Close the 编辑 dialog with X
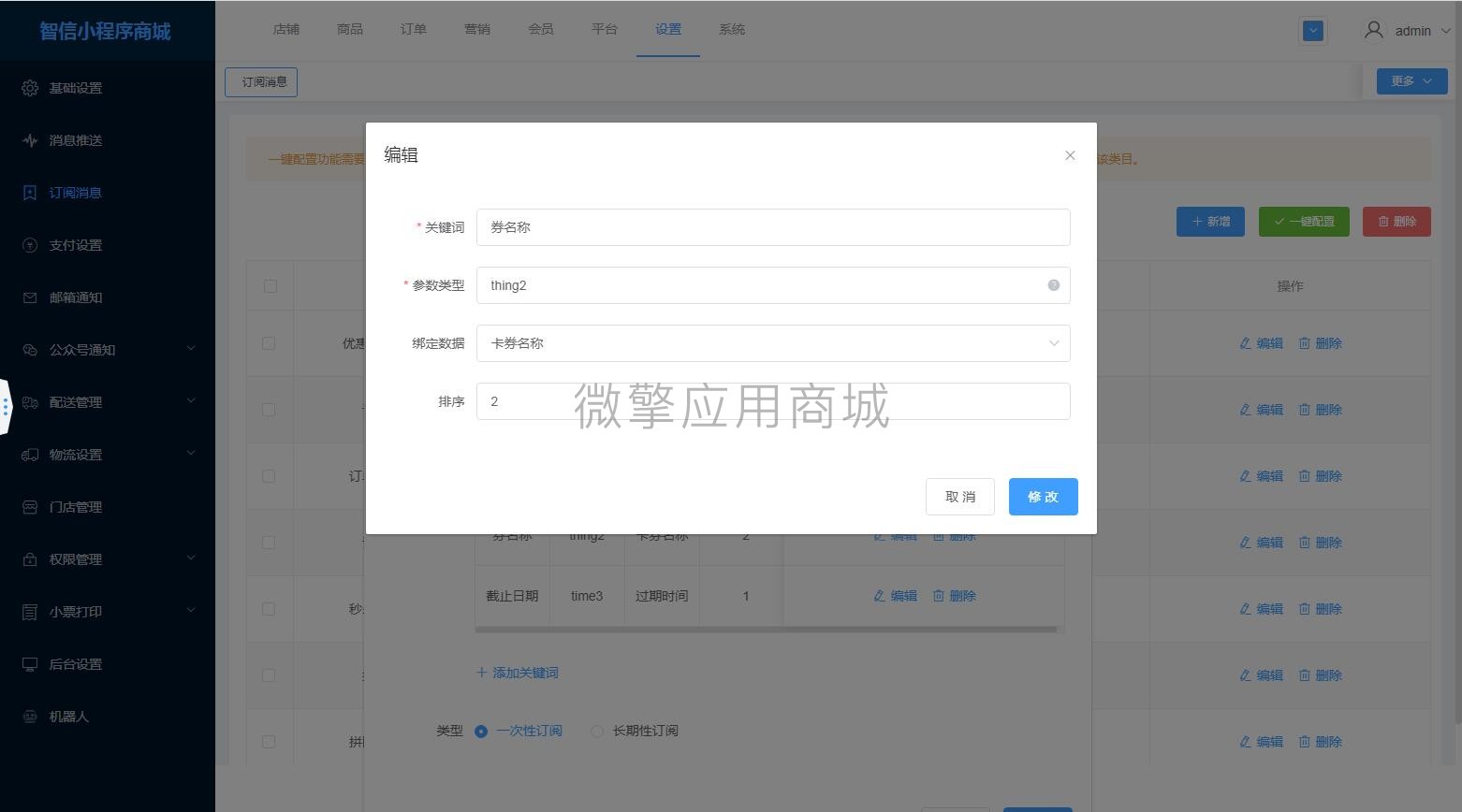 click(1070, 155)
